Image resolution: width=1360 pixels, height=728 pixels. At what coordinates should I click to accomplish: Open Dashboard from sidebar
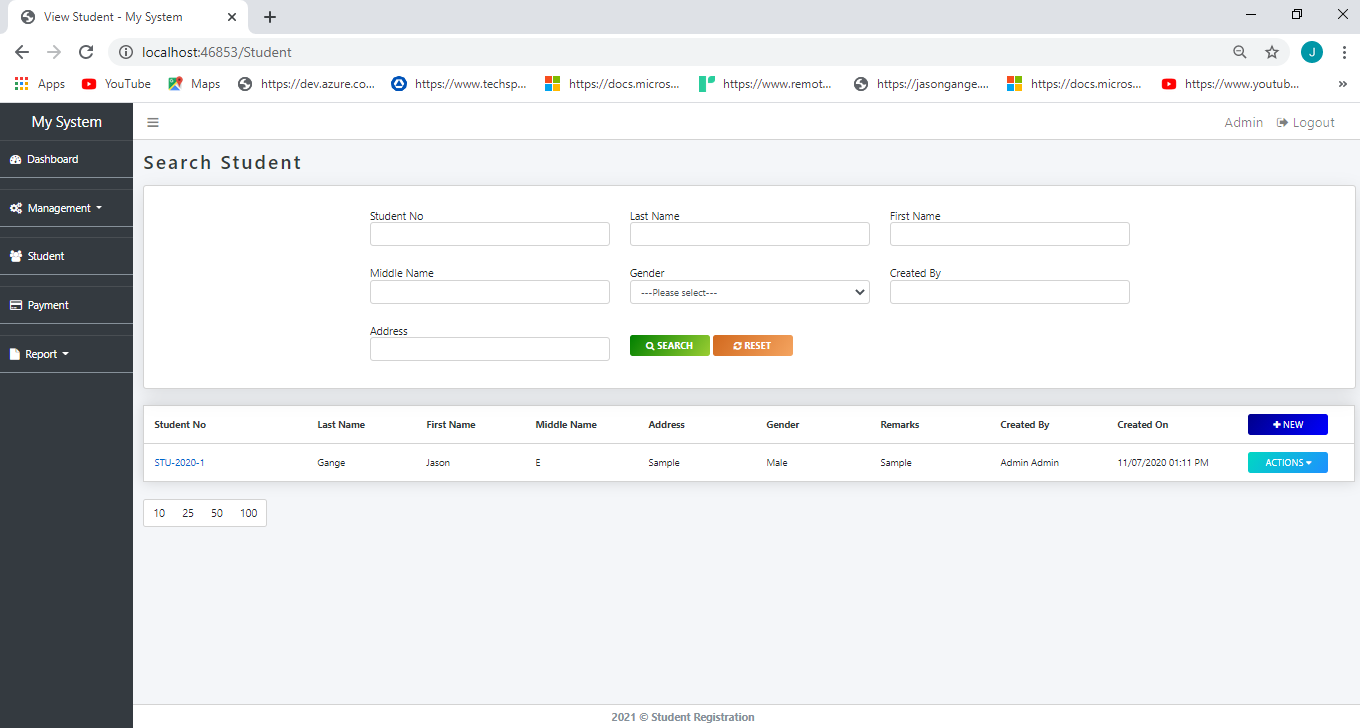[66, 159]
